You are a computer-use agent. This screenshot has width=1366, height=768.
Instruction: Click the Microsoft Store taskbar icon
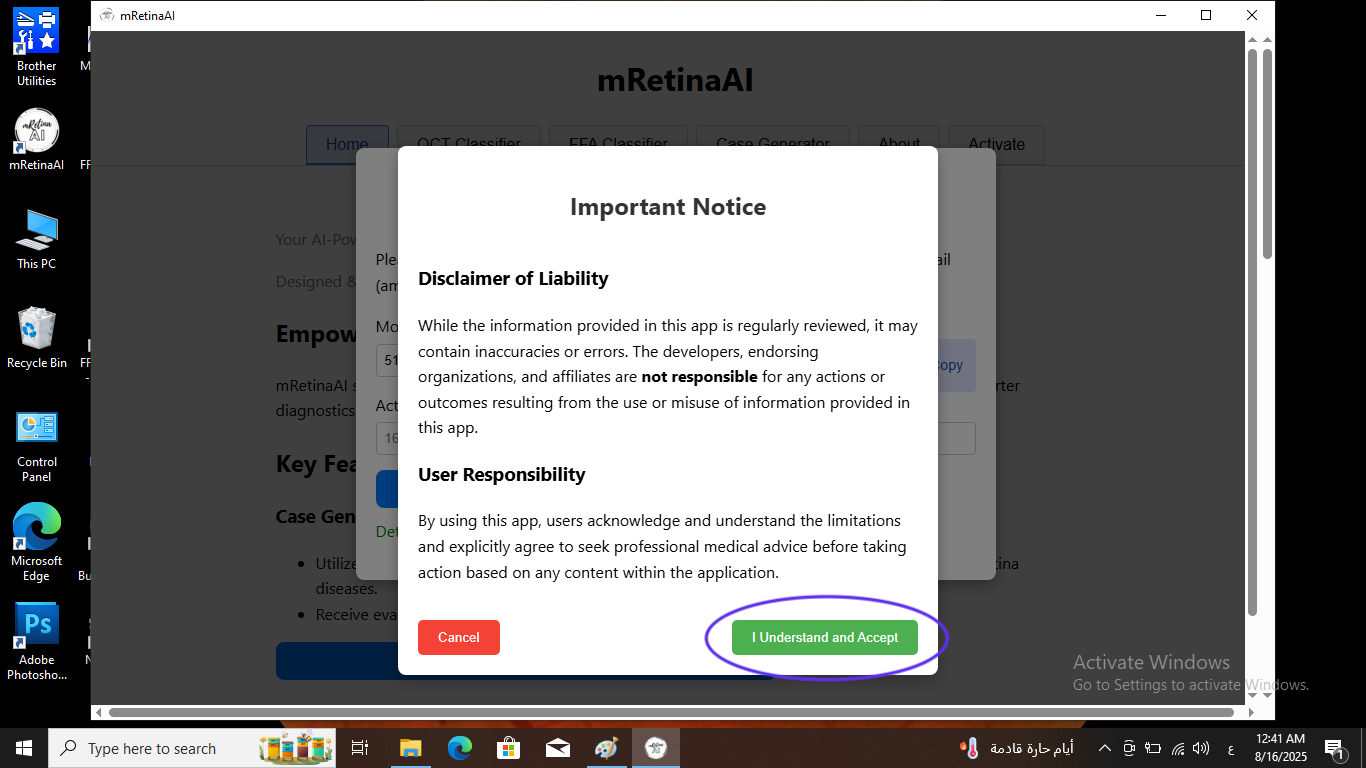click(509, 748)
